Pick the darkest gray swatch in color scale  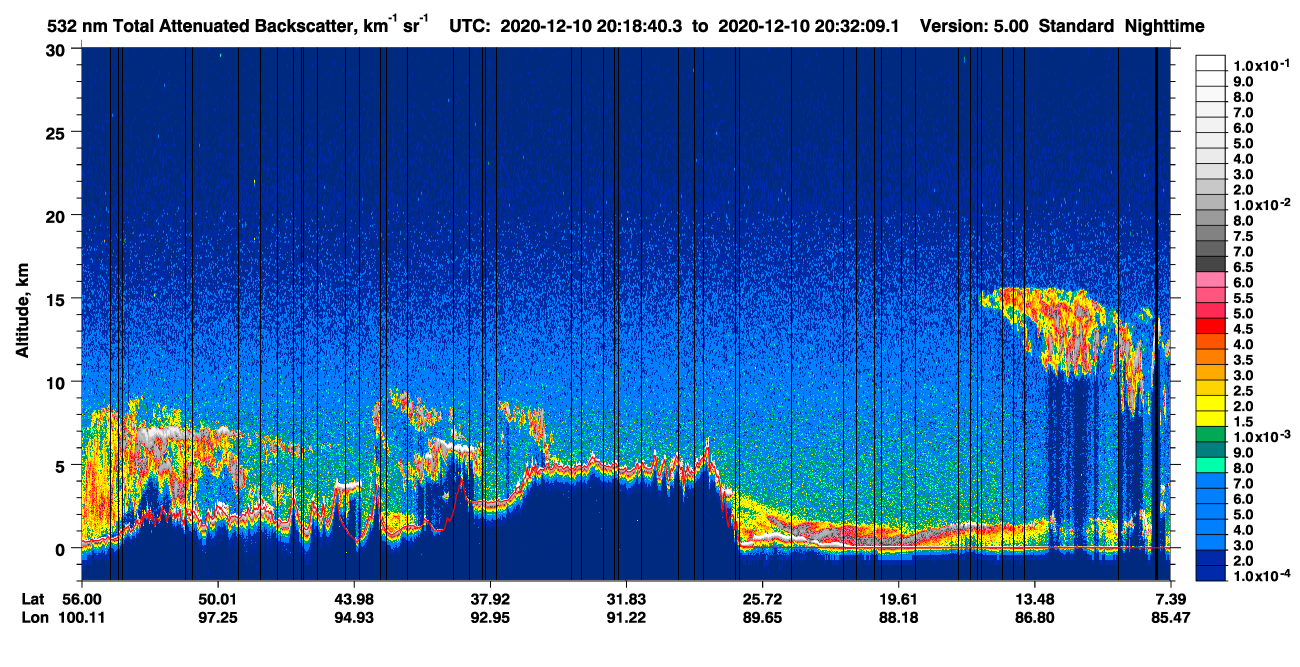click(x=1210, y=263)
